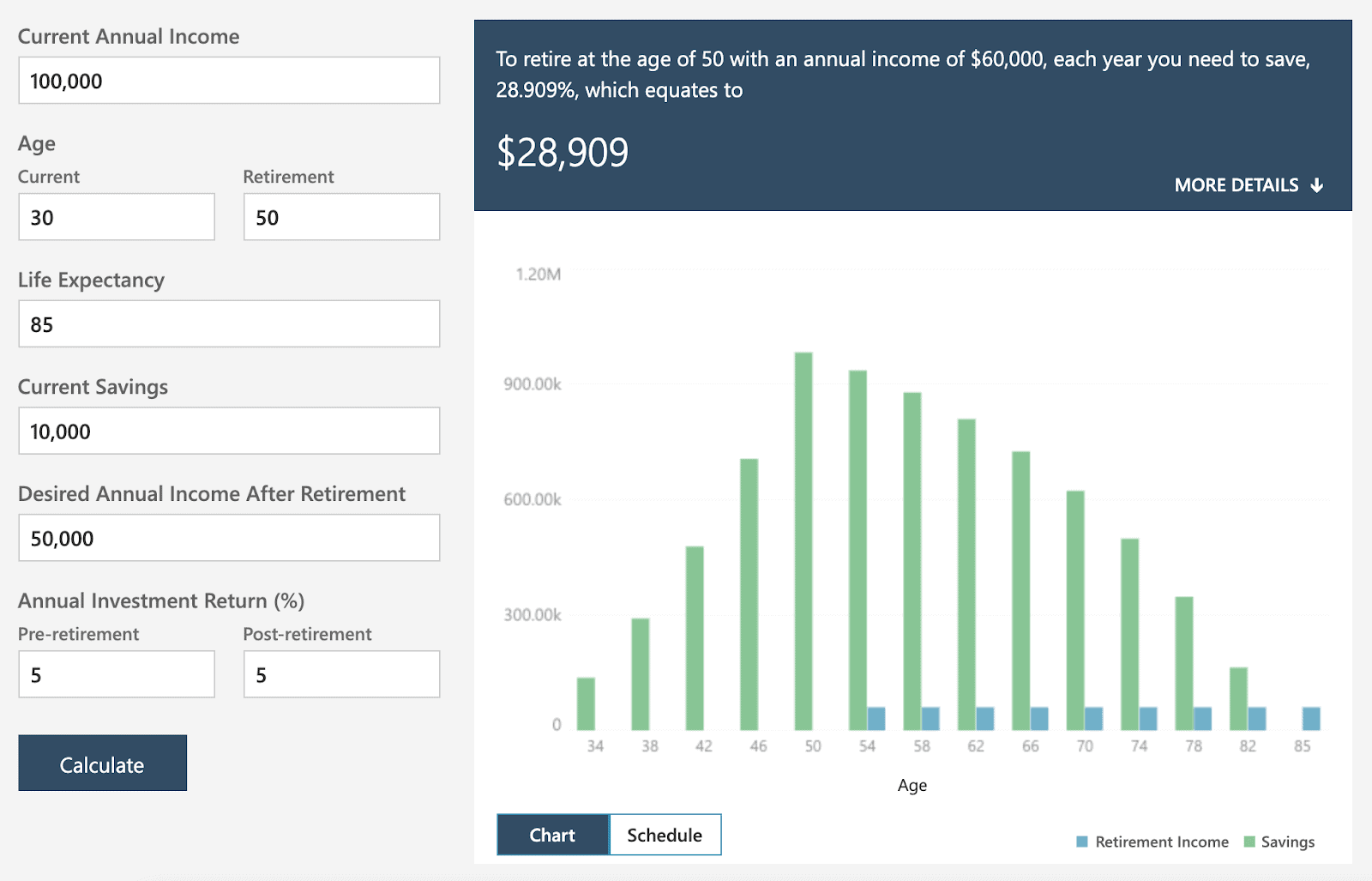Click the blue retirement income bar at age 85
Screen dimensions: 1372x881
tap(1311, 718)
